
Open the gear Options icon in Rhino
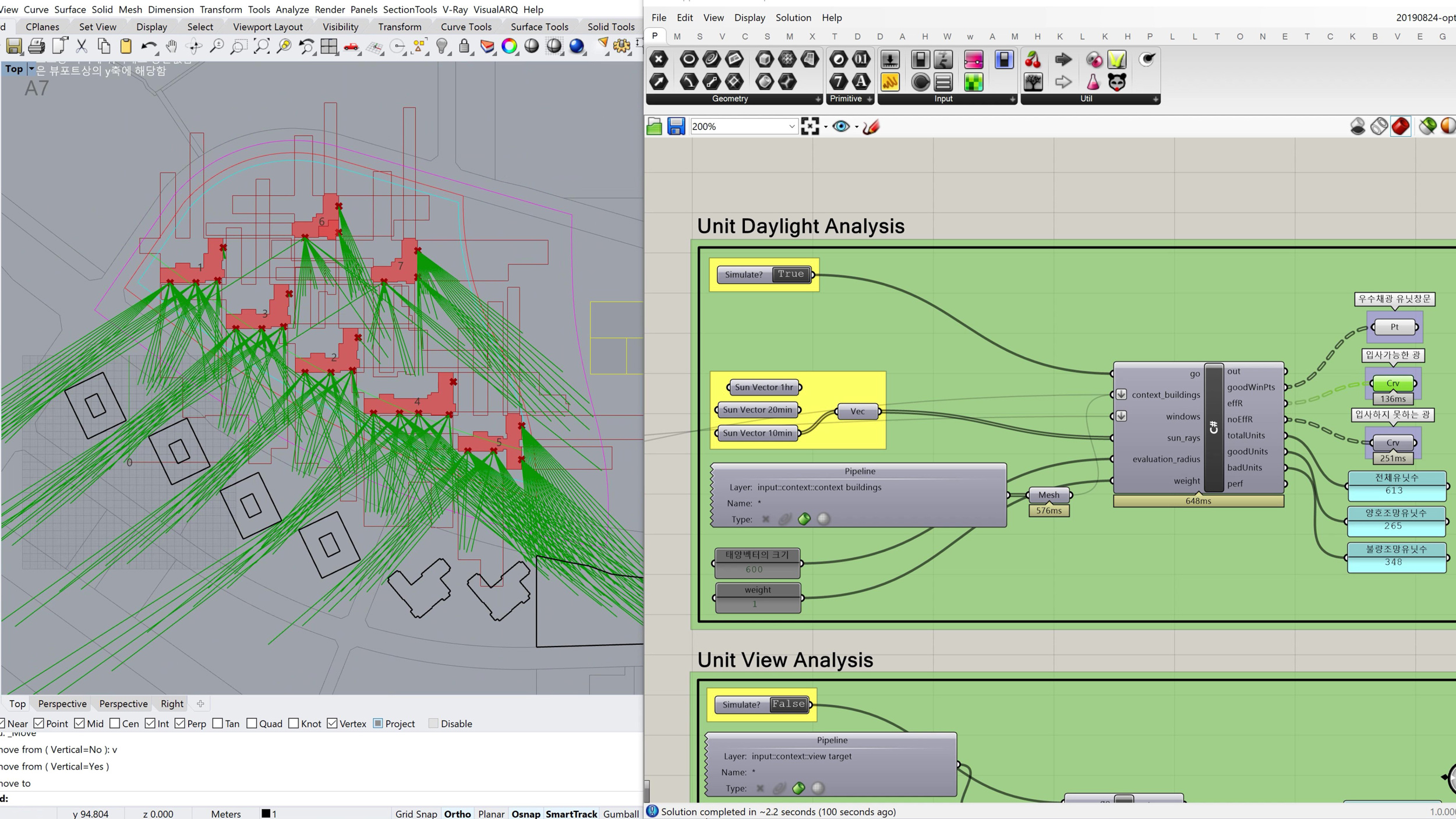point(621,46)
